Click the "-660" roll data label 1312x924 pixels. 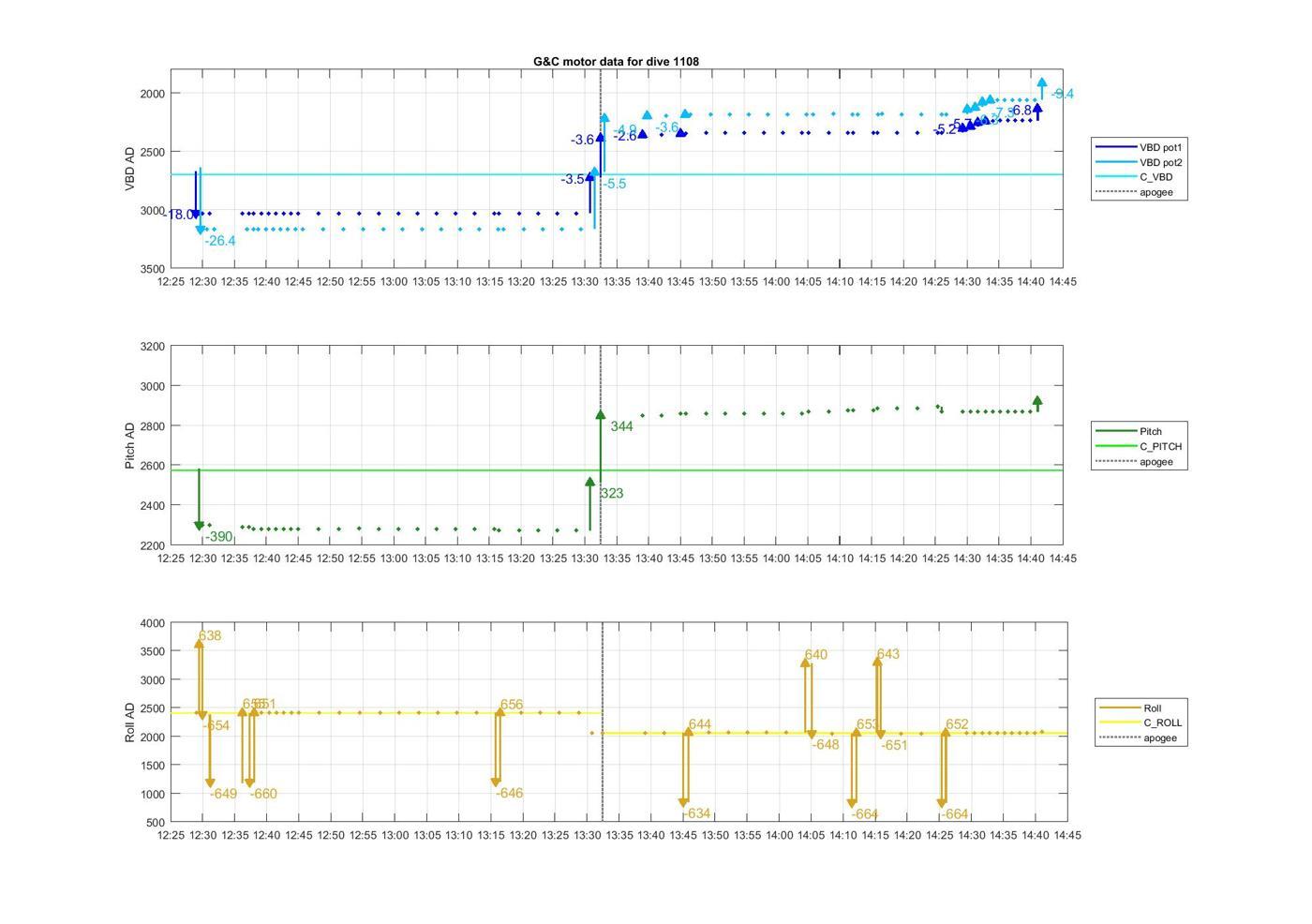pos(263,794)
